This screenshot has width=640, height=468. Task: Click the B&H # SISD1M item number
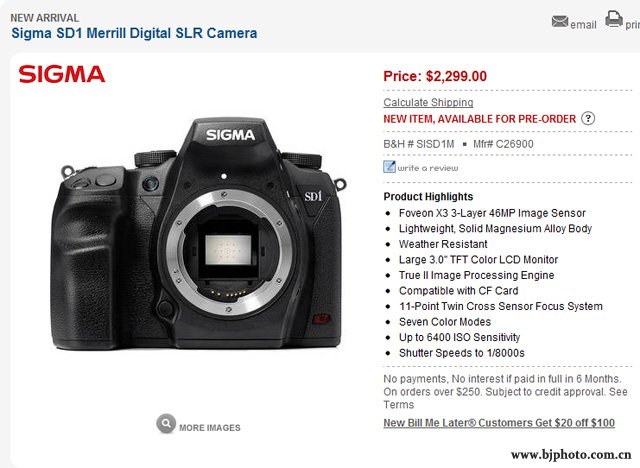(x=418, y=144)
